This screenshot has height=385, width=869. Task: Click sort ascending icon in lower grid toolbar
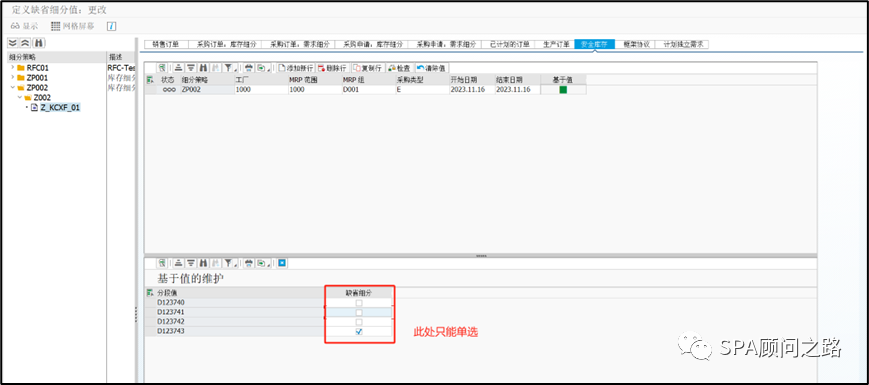pos(178,263)
